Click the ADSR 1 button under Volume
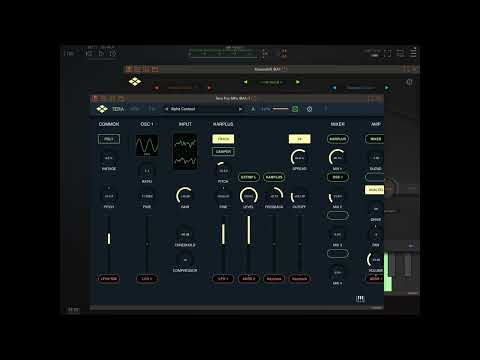The width and height of the screenshot is (480, 360). tap(375, 279)
